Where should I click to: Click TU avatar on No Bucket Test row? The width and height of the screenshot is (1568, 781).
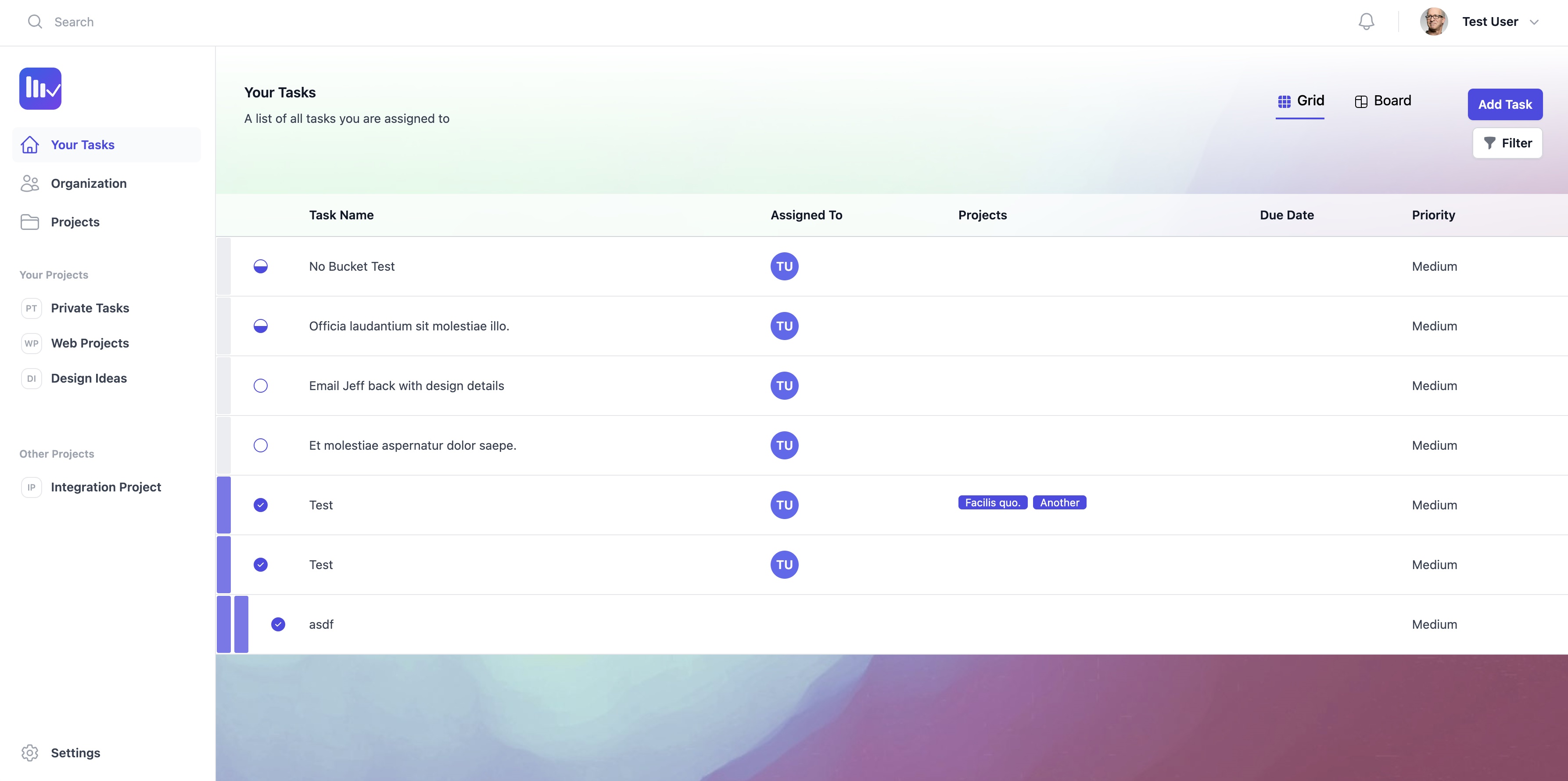[x=785, y=267]
